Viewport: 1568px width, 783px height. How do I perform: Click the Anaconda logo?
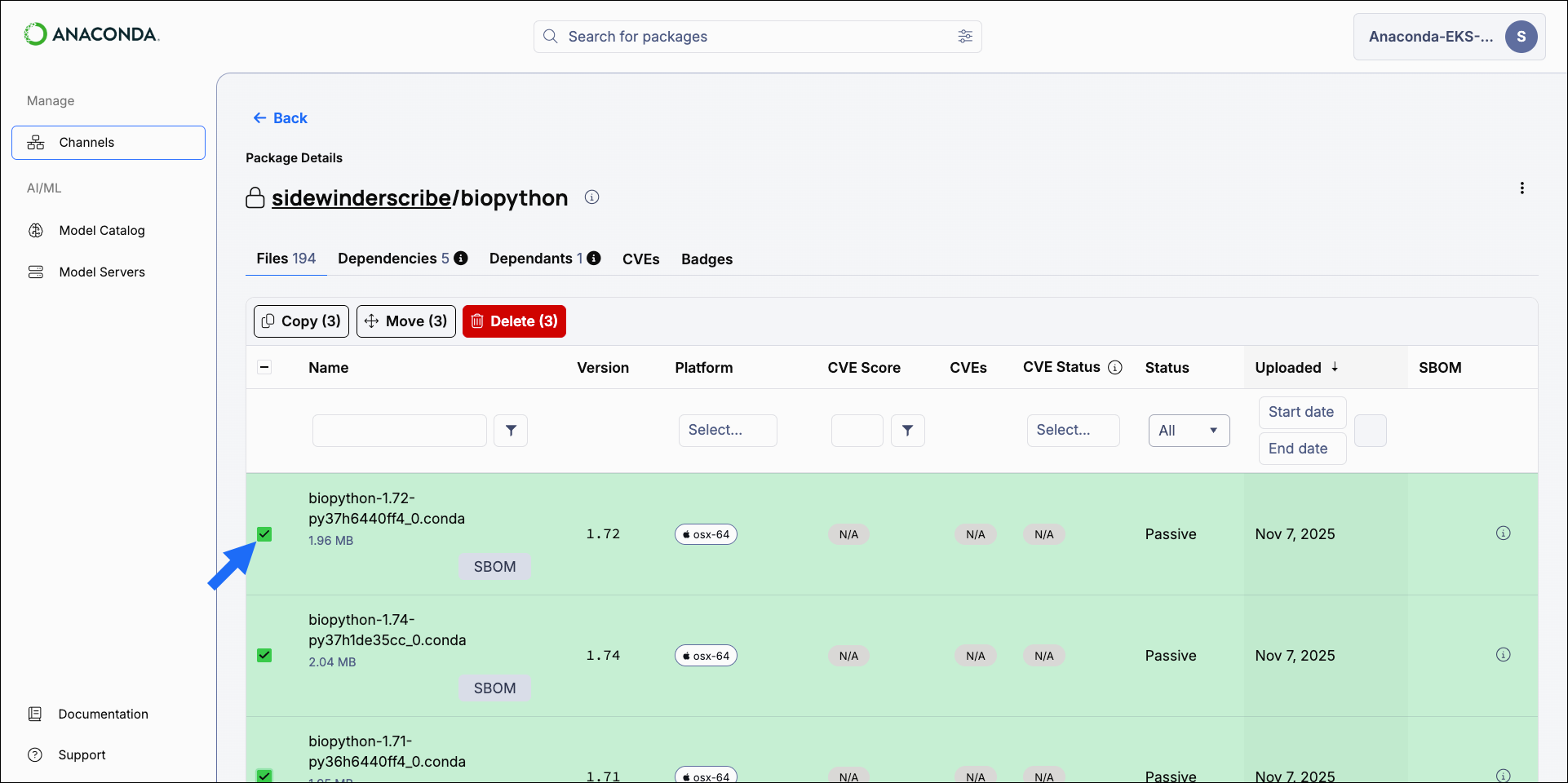pyautogui.click(x=91, y=34)
